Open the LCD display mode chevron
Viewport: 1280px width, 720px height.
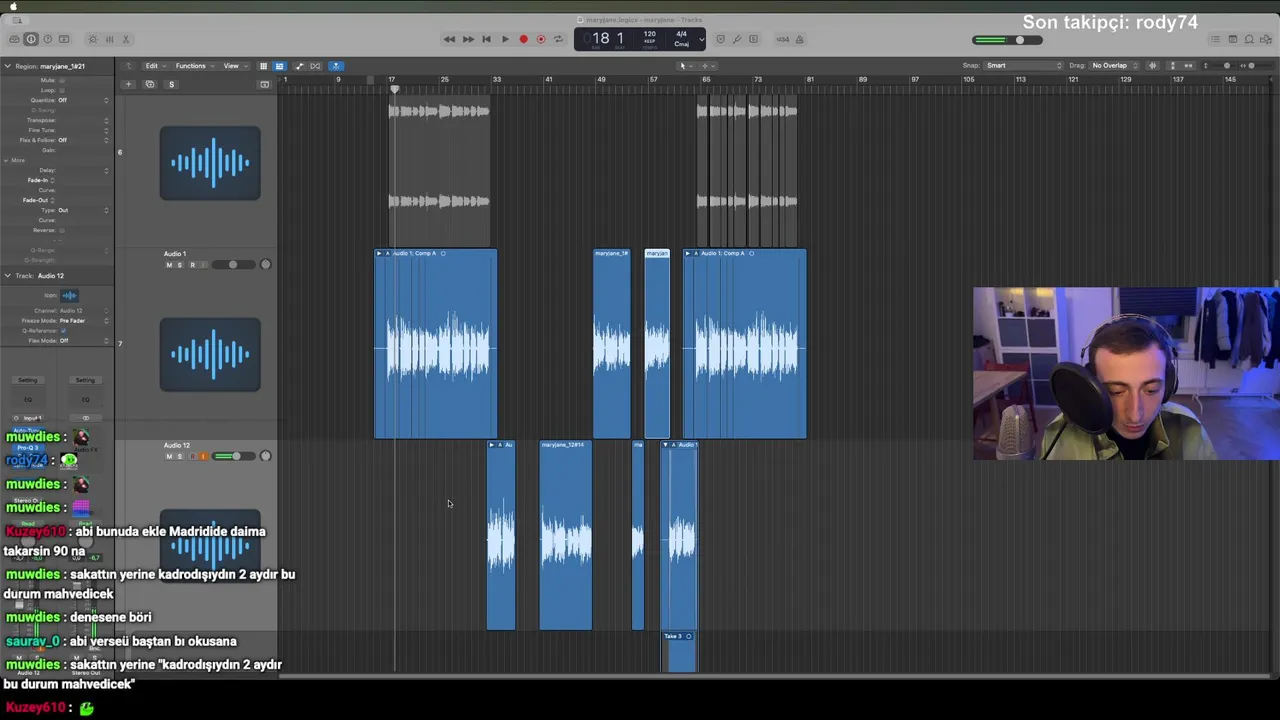pyautogui.click(x=701, y=39)
